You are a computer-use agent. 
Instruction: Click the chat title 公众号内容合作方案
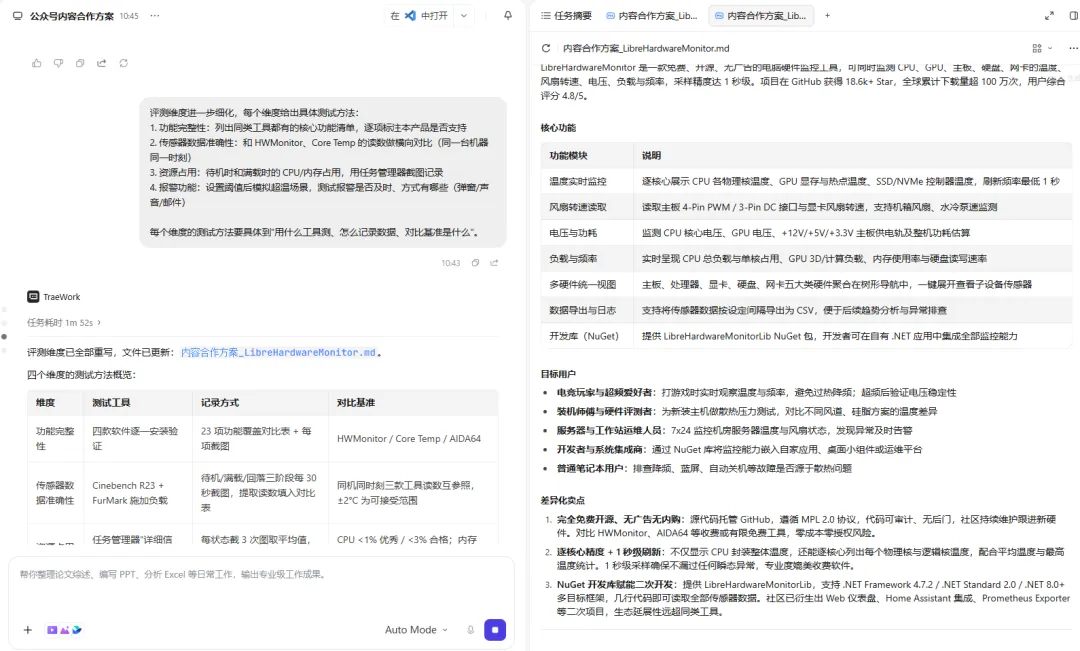72,15
